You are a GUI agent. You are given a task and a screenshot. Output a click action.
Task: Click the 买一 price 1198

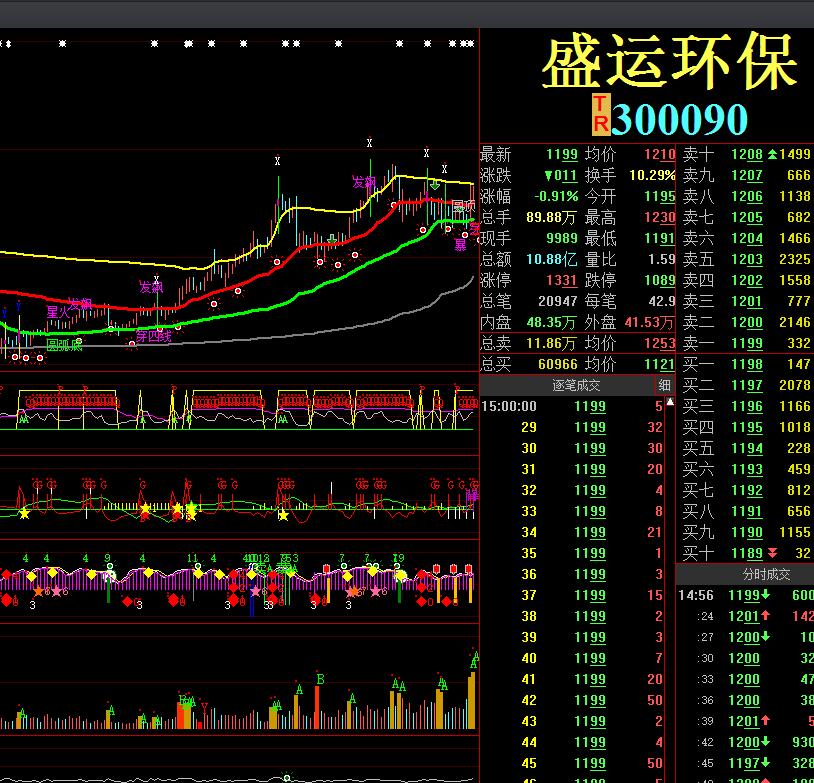[747, 364]
